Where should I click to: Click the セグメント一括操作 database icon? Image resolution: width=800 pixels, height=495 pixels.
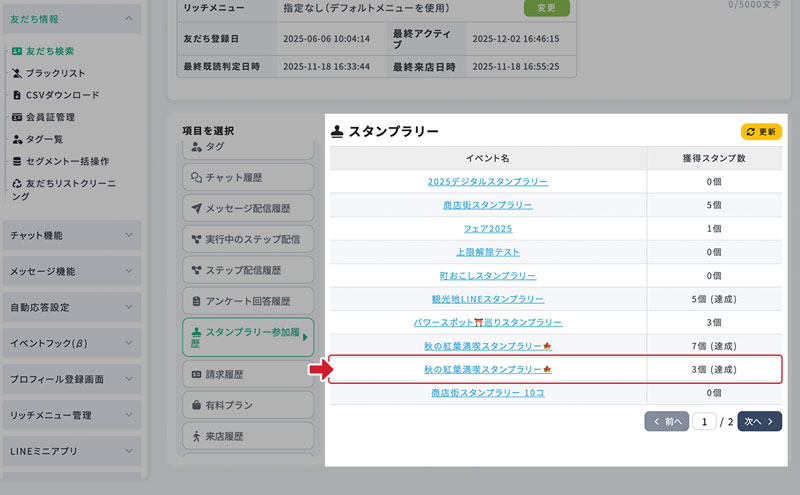16,161
